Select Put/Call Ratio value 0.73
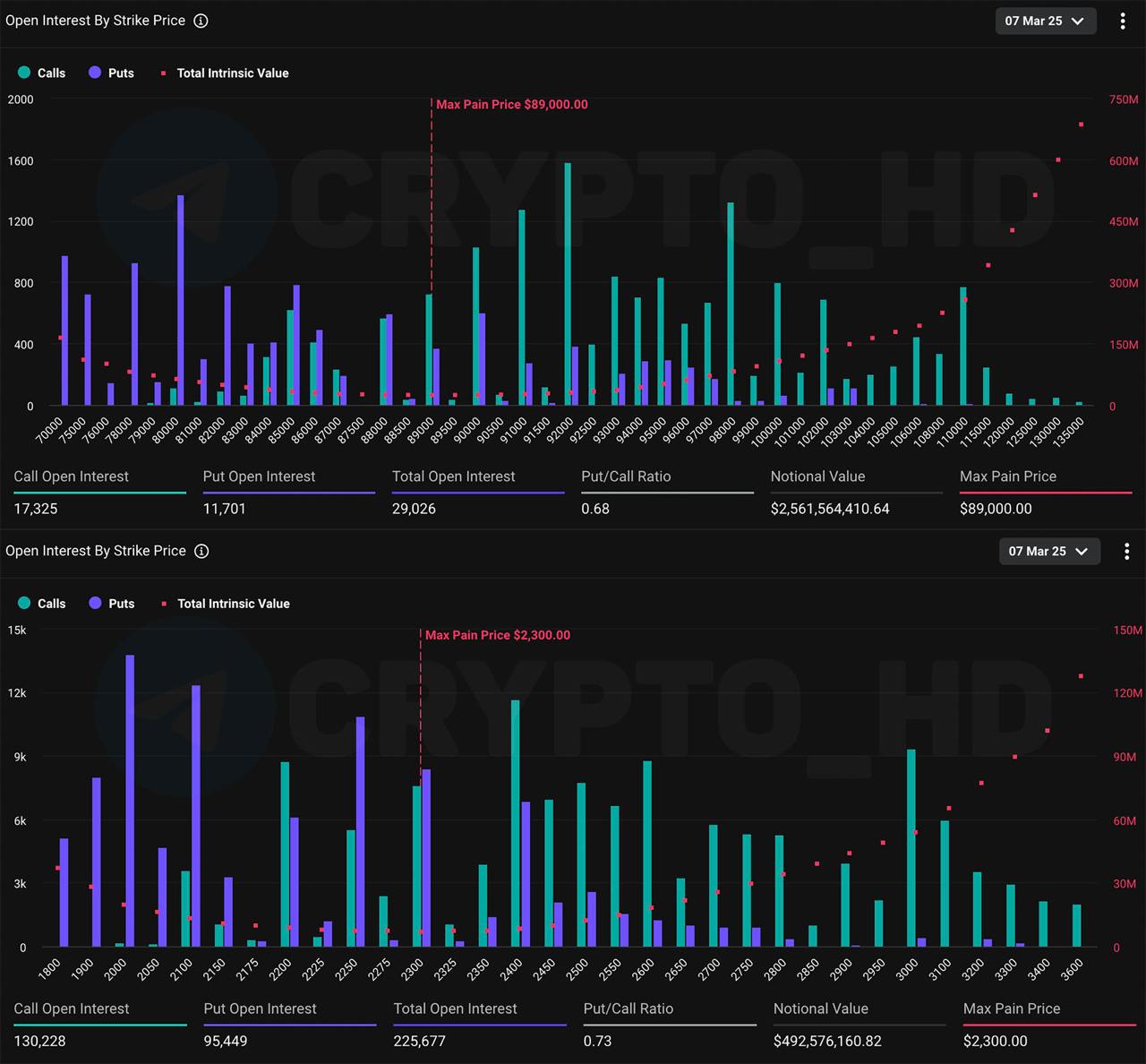Image resolution: width=1146 pixels, height=1064 pixels. pos(598,1041)
